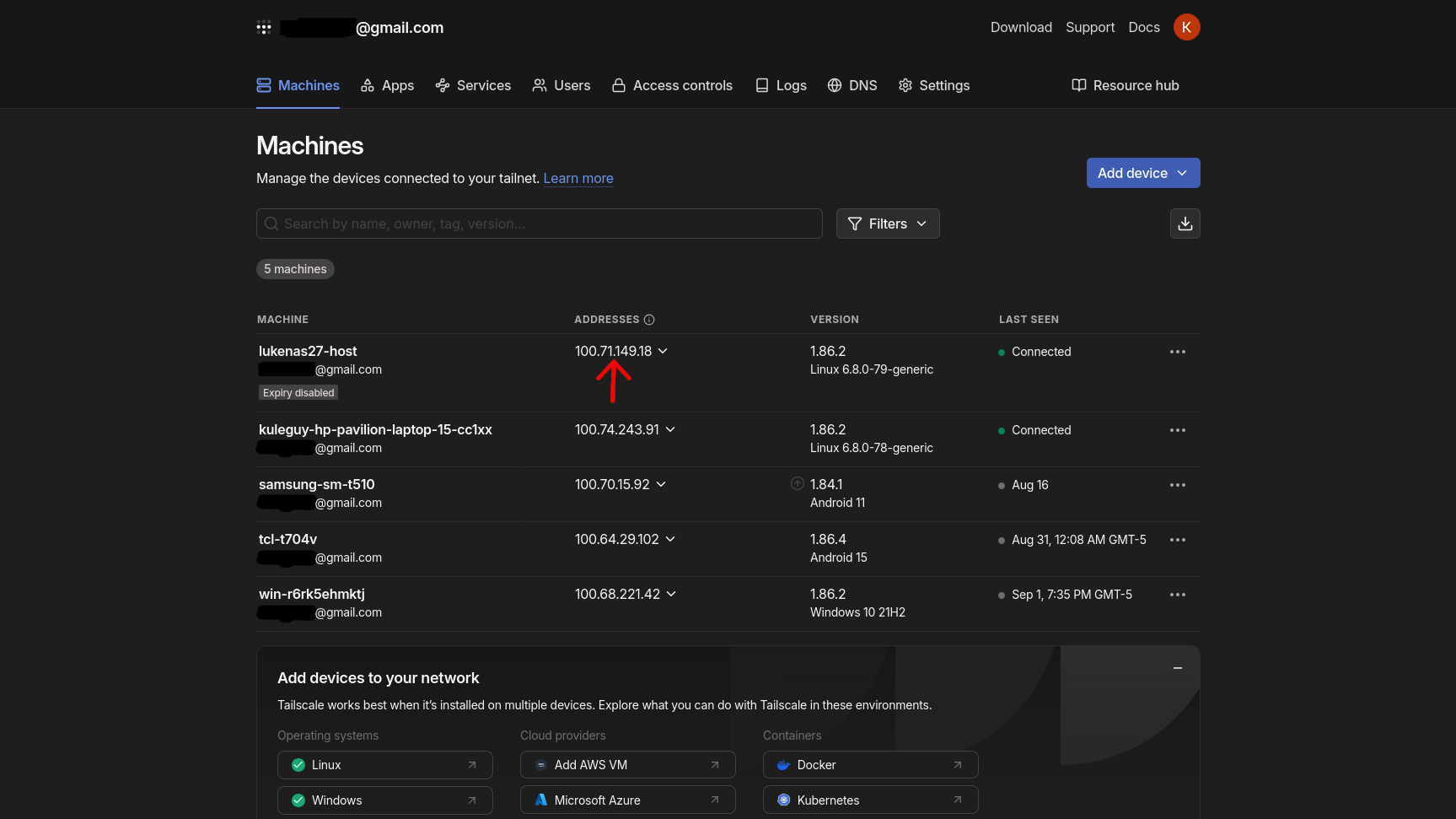The width and height of the screenshot is (1456, 819).
Task: Expand addresses for 100.64.29.102
Action: (670, 539)
